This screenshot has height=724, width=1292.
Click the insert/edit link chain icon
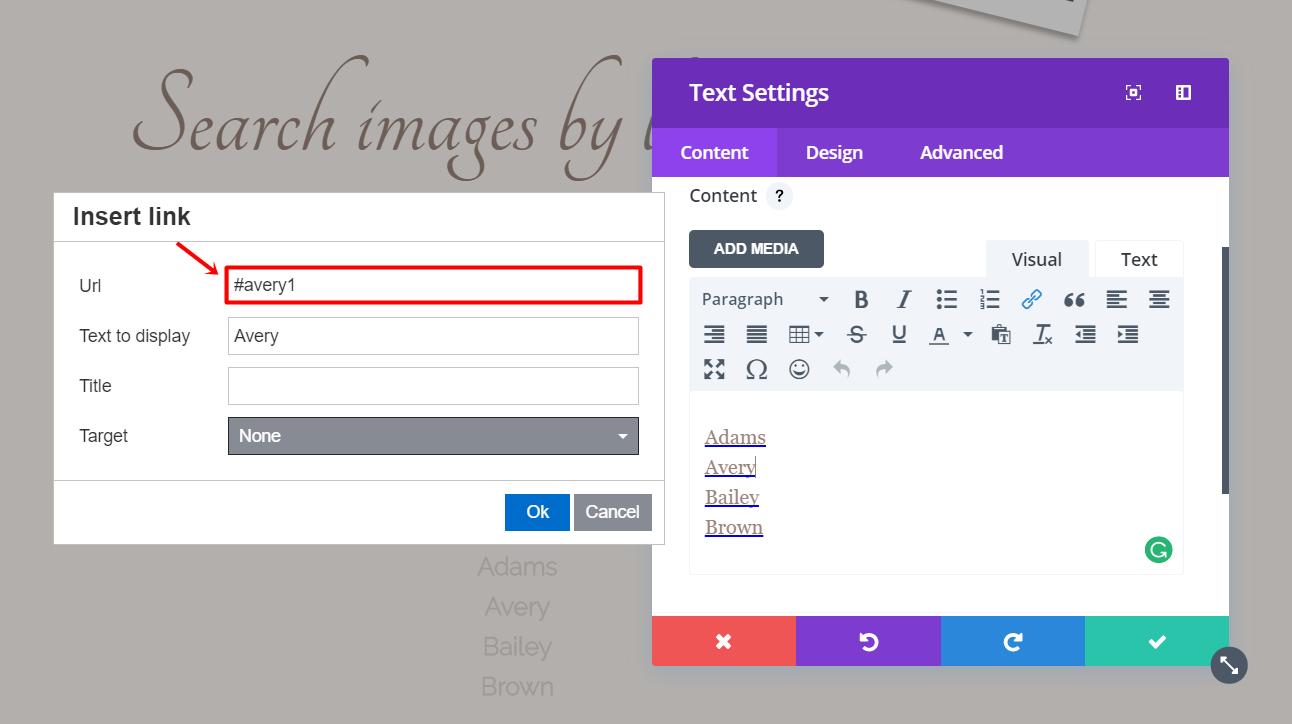pyautogui.click(x=1031, y=299)
